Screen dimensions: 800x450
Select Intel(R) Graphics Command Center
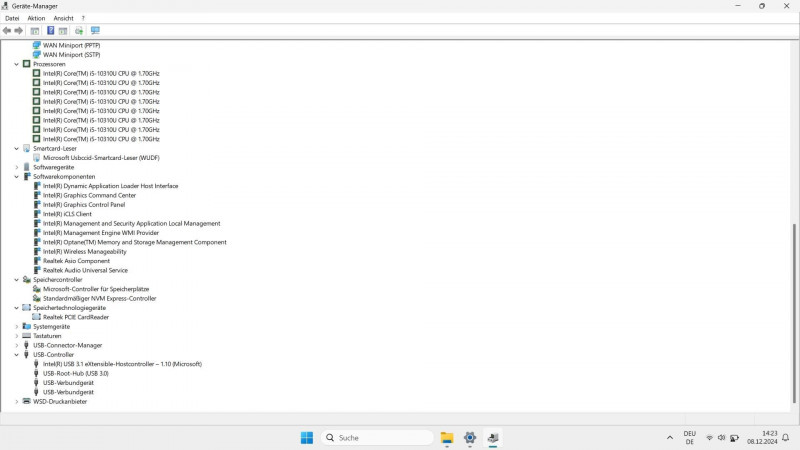89,195
